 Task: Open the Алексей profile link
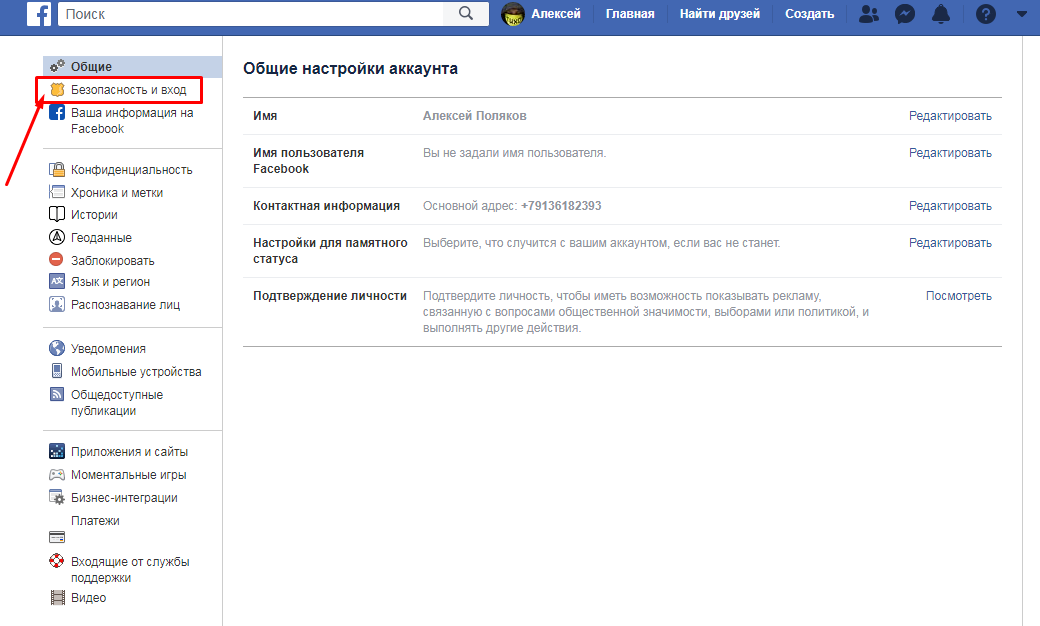pyautogui.click(x=555, y=14)
